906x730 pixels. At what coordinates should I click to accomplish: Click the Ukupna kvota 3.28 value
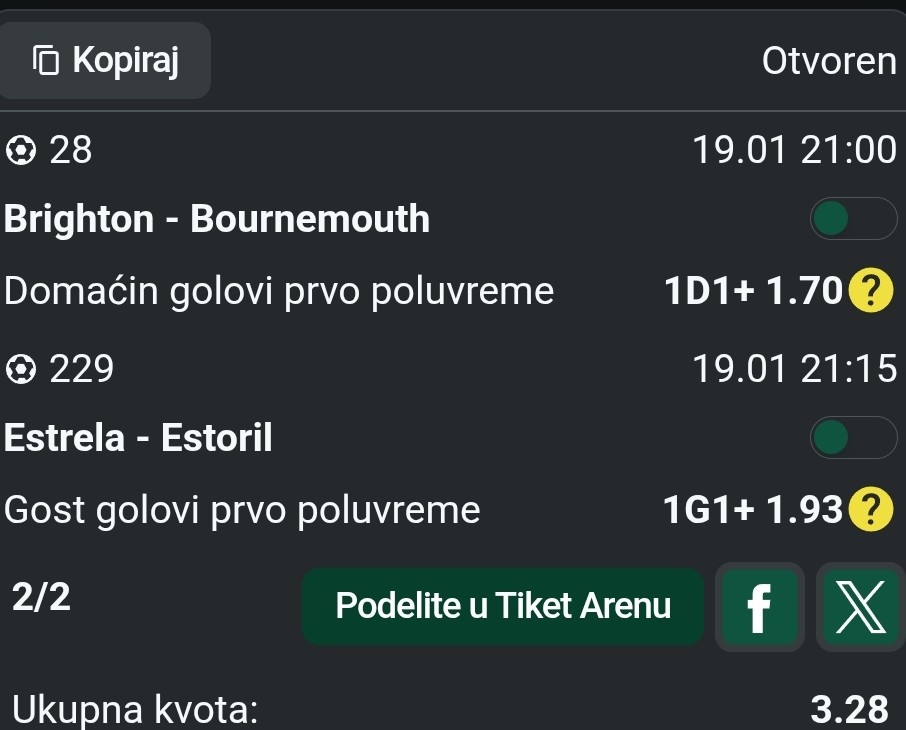[849, 709]
